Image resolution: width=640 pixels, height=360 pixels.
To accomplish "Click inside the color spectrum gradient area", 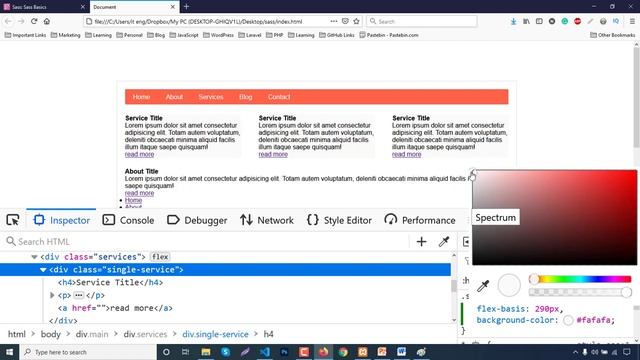I will [x=554, y=217].
